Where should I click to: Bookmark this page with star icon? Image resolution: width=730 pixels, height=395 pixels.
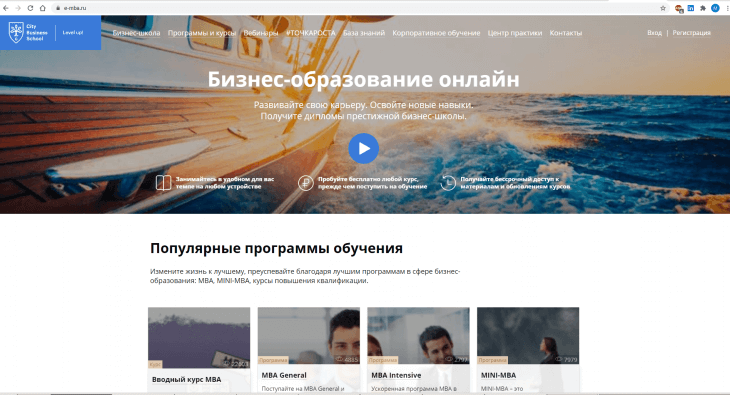coord(663,8)
